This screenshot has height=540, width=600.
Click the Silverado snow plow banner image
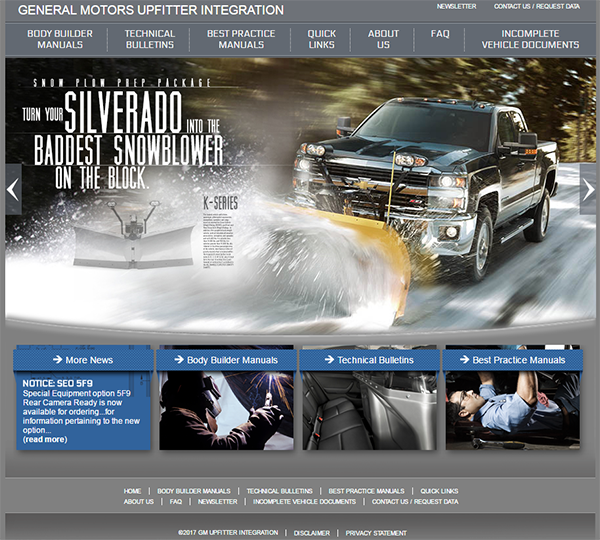tap(300, 190)
